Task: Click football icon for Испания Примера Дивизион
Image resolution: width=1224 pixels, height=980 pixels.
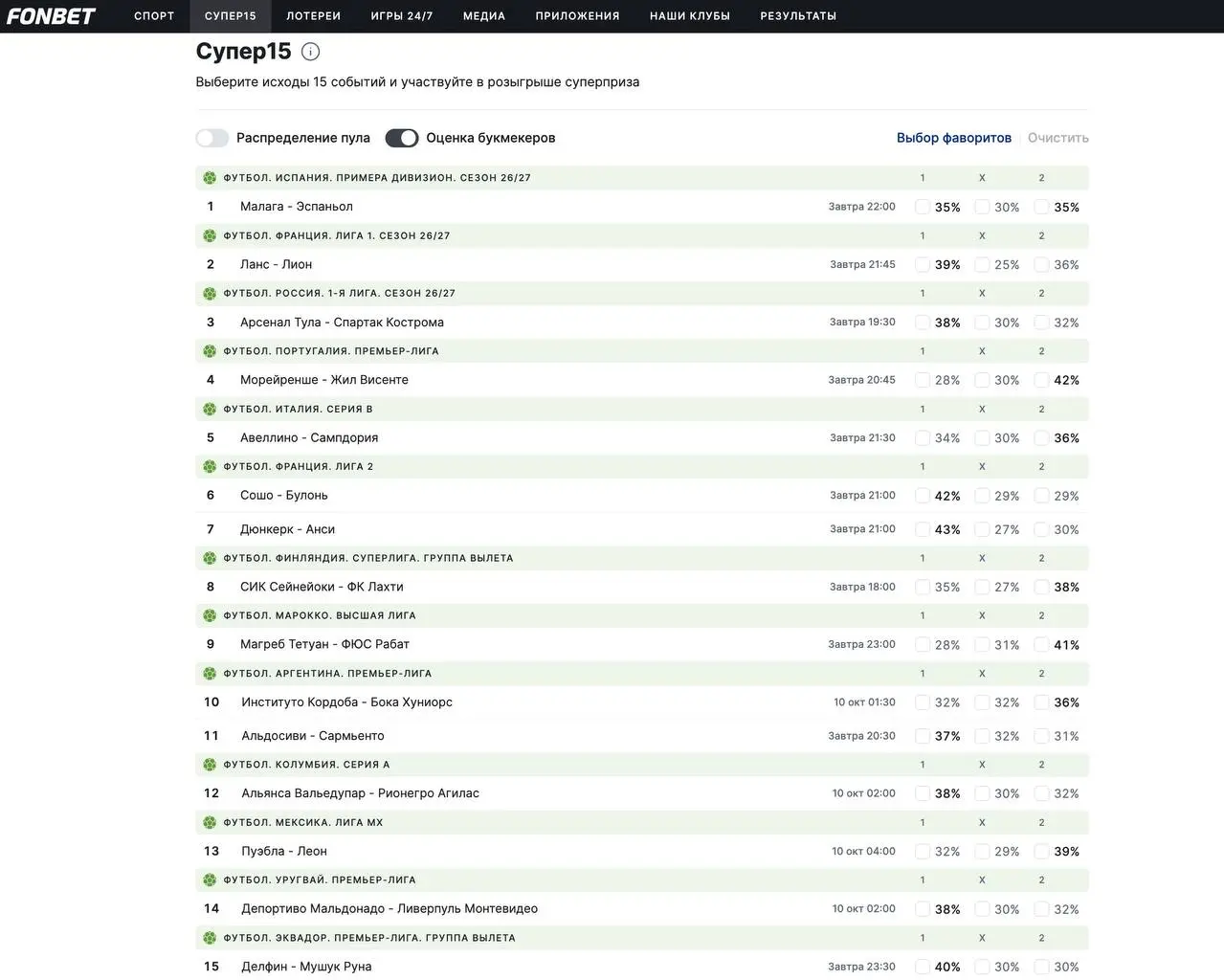Action: [x=210, y=178]
